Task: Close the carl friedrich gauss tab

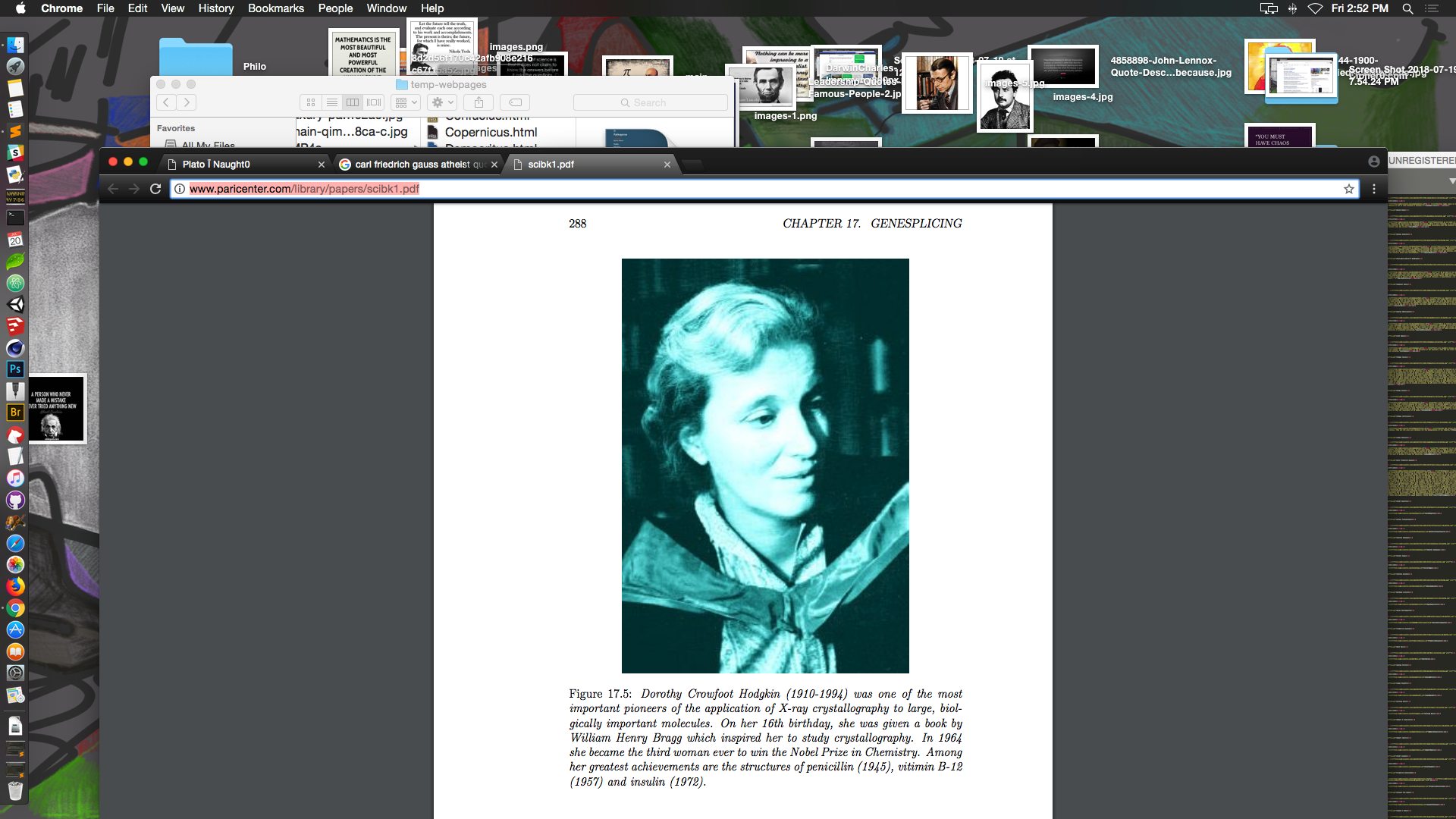Action: click(x=494, y=165)
